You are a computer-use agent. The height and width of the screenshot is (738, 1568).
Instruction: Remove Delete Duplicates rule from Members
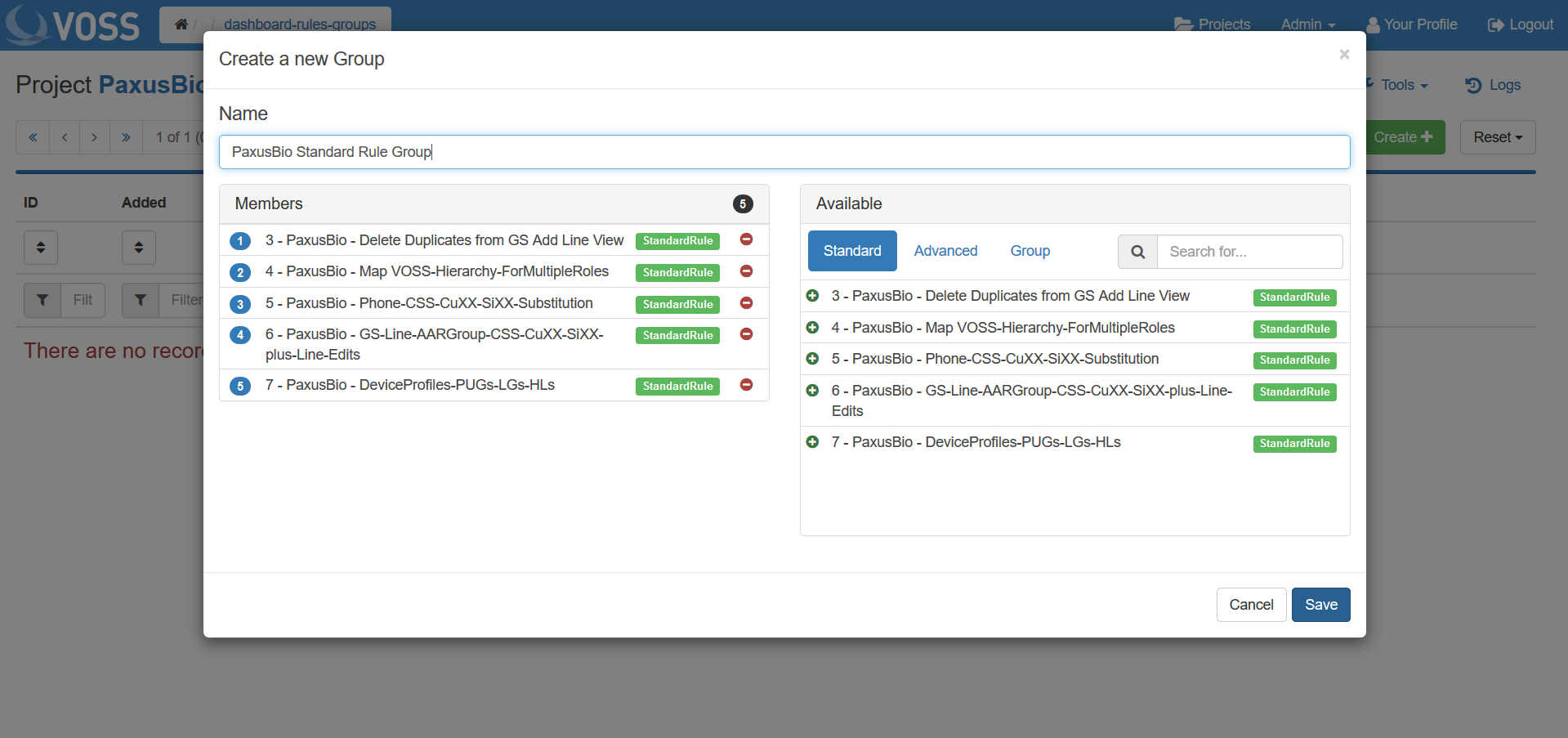click(x=746, y=239)
